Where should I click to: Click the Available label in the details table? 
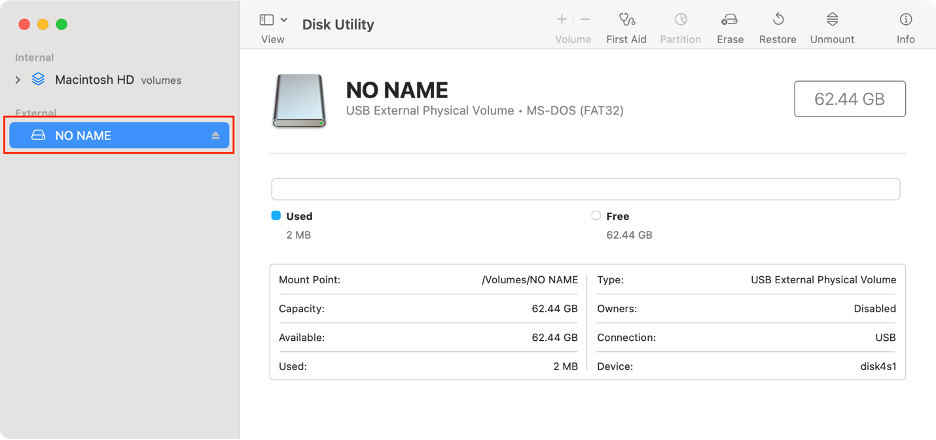point(302,337)
